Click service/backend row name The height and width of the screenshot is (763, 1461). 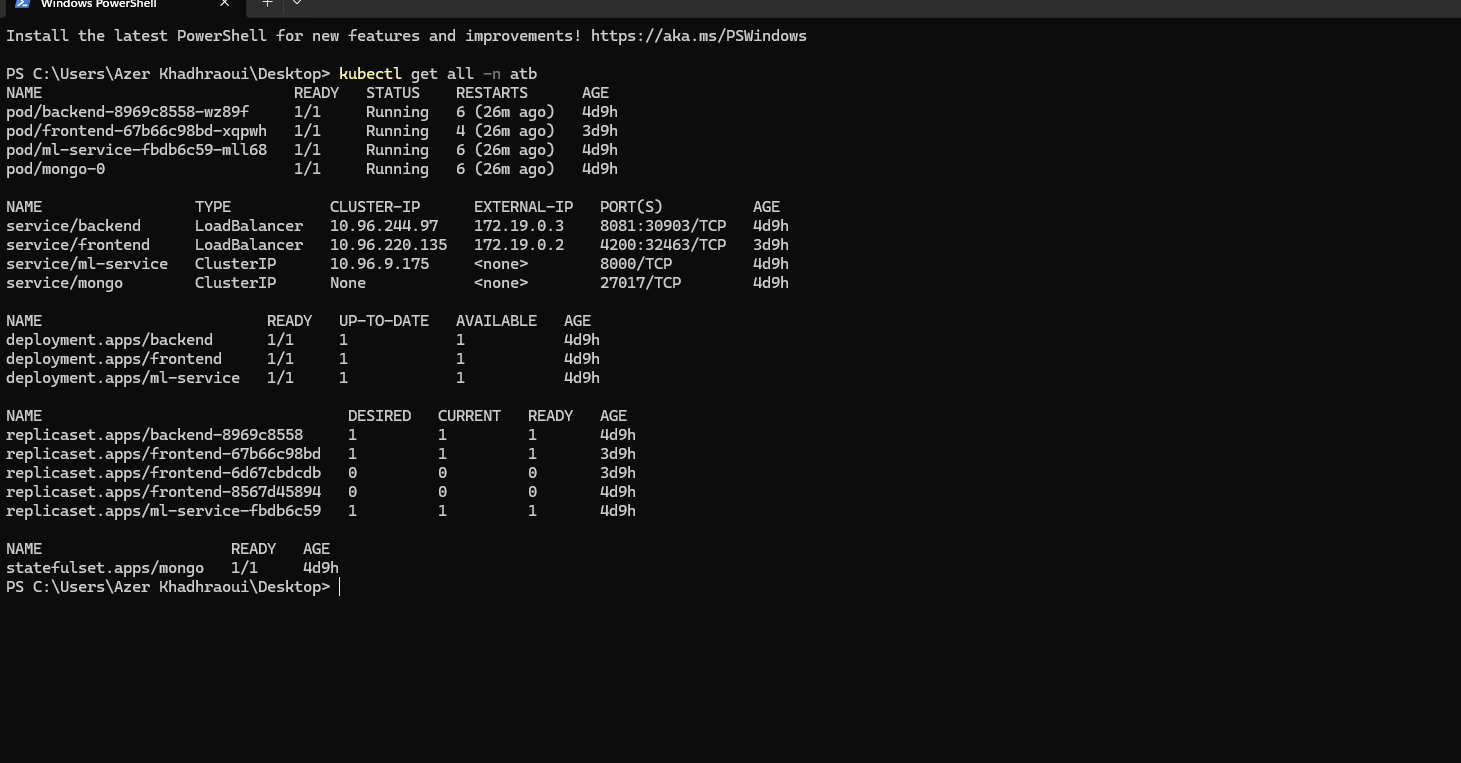click(73, 226)
